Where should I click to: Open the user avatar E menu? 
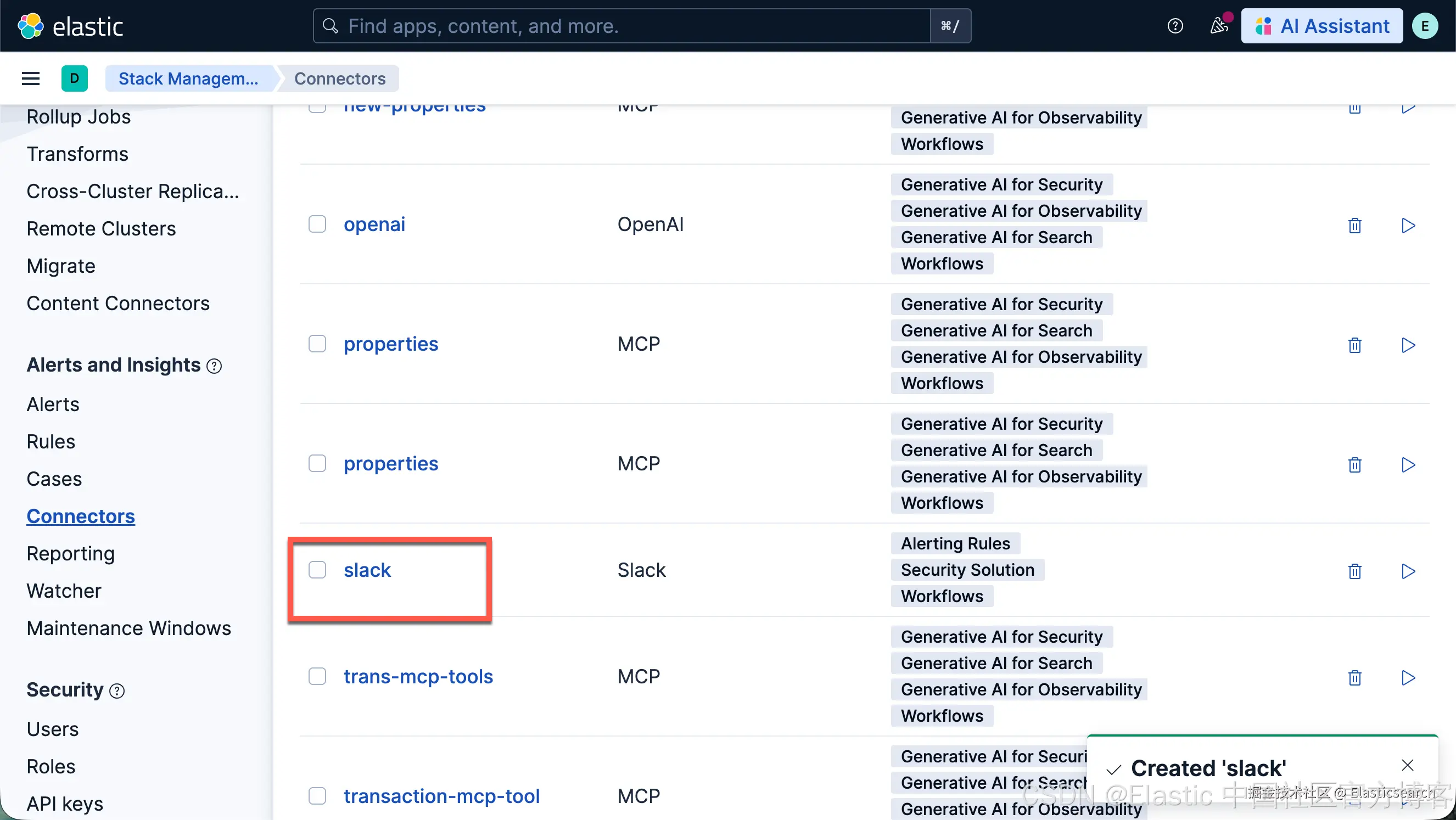(1425, 26)
